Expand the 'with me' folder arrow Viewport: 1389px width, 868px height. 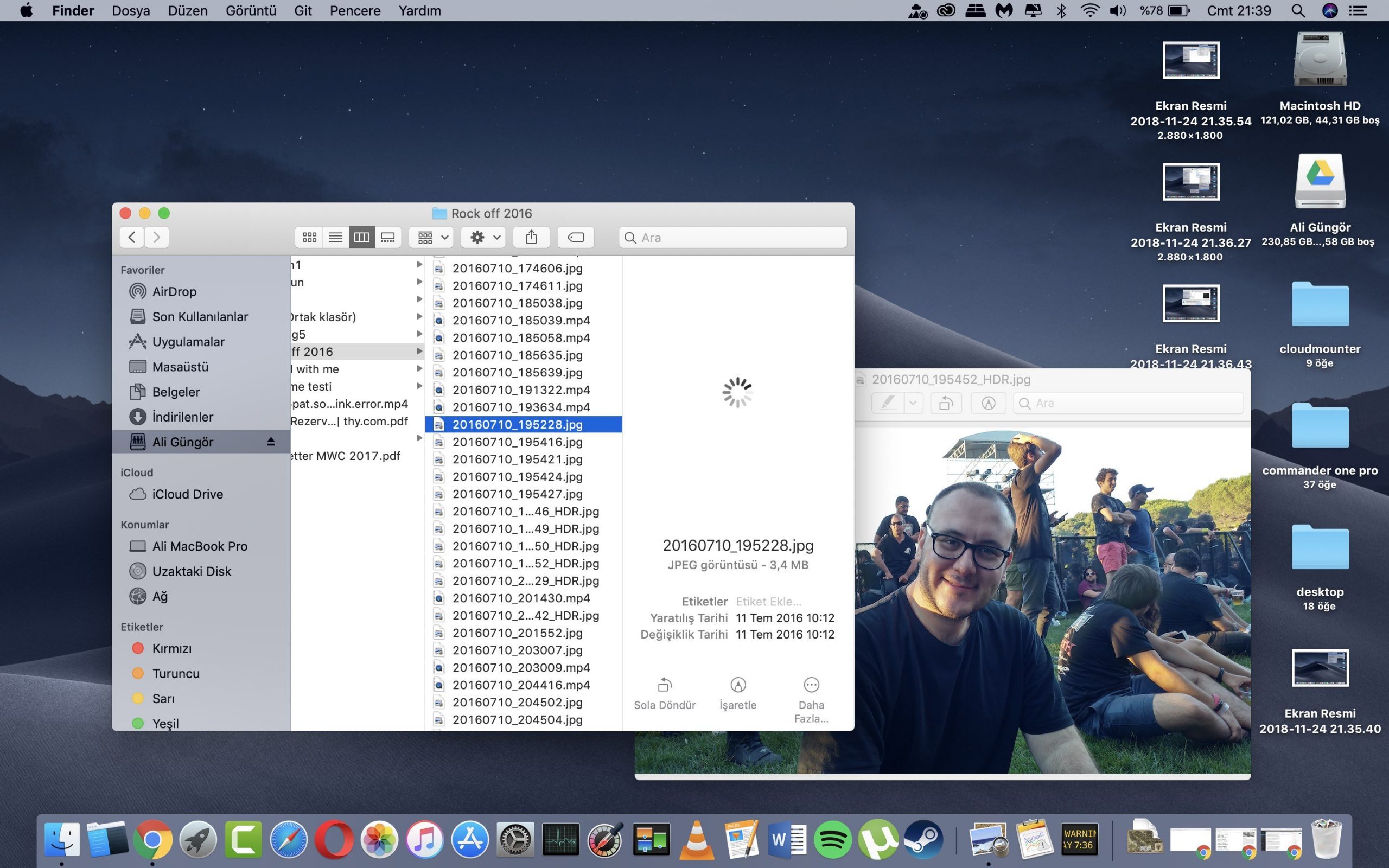click(419, 368)
